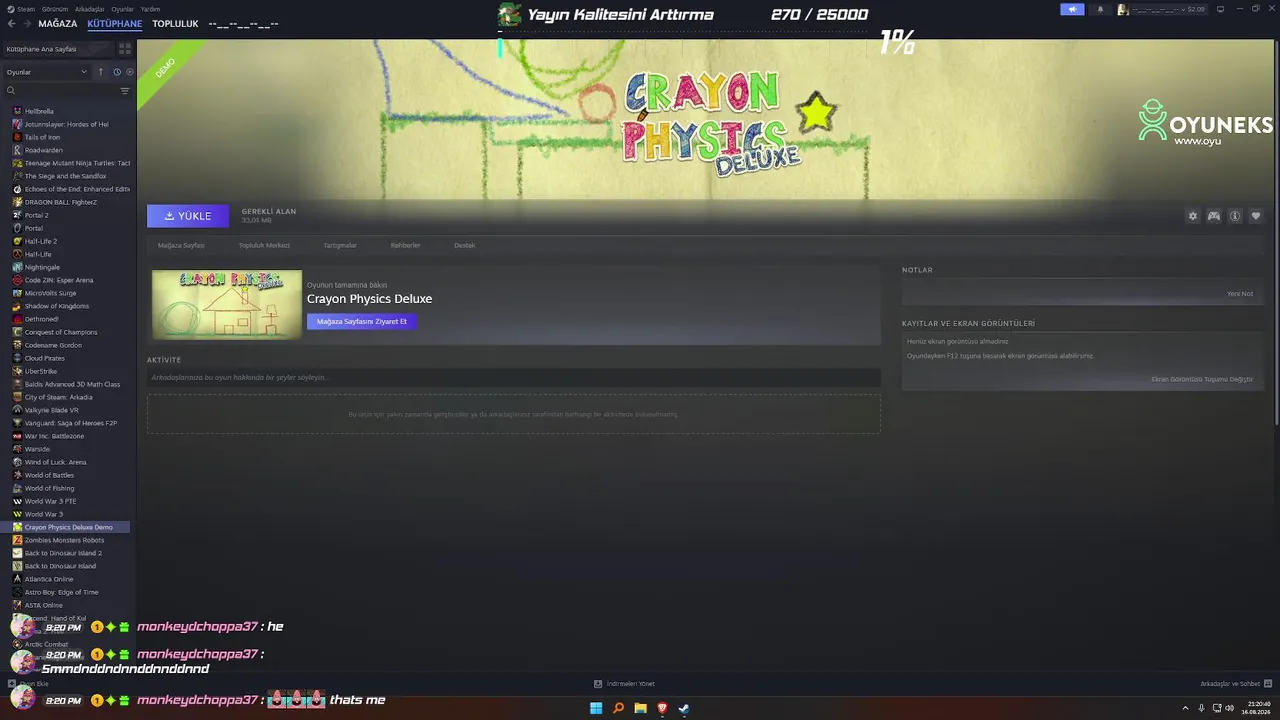Switch to the KÜTÜPHANE tab
This screenshot has height=720, width=1280.
pos(115,24)
